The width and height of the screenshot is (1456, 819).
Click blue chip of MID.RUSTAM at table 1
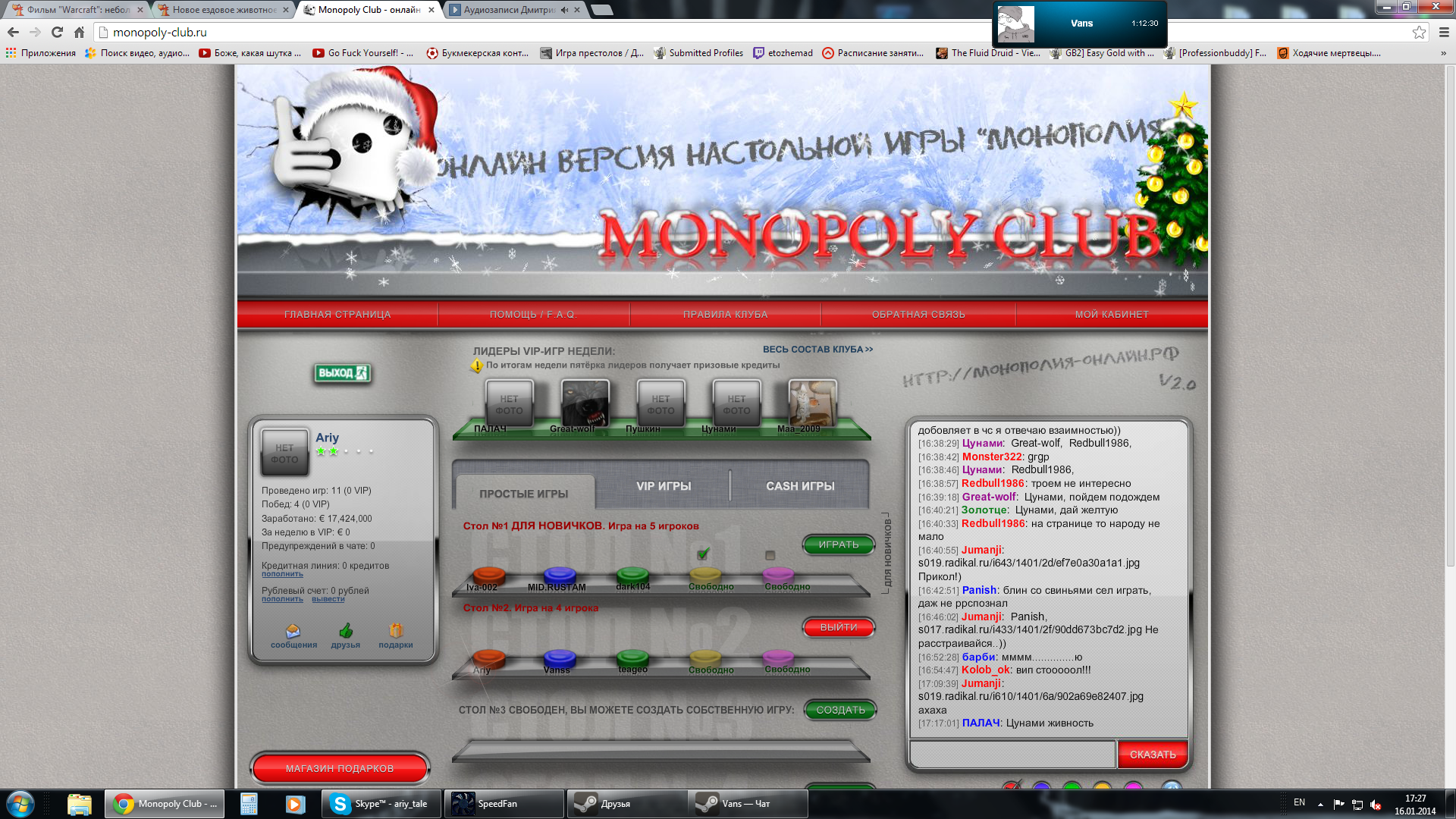pyautogui.click(x=560, y=575)
